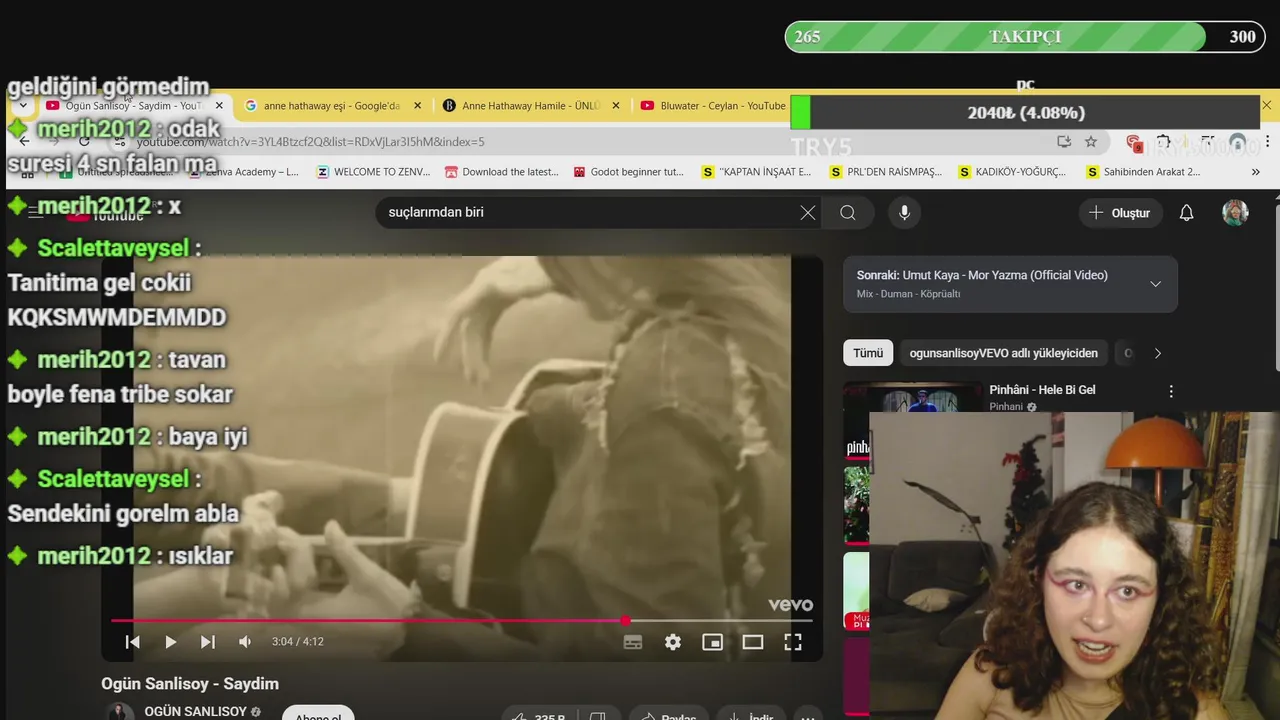Open YouTube notifications bell

coord(1186,213)
